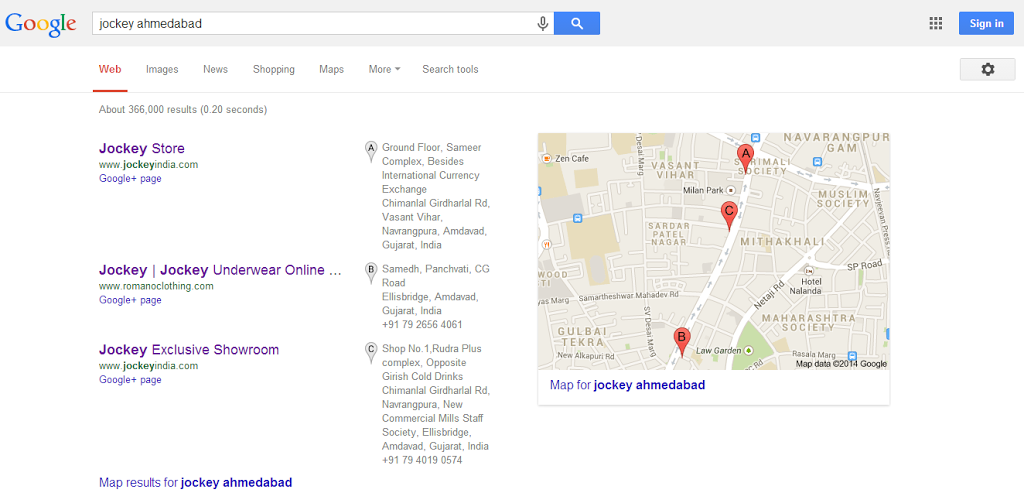Open the settings gear options
The height and width of the screenshot is (493, 1024).
(987, 69)
